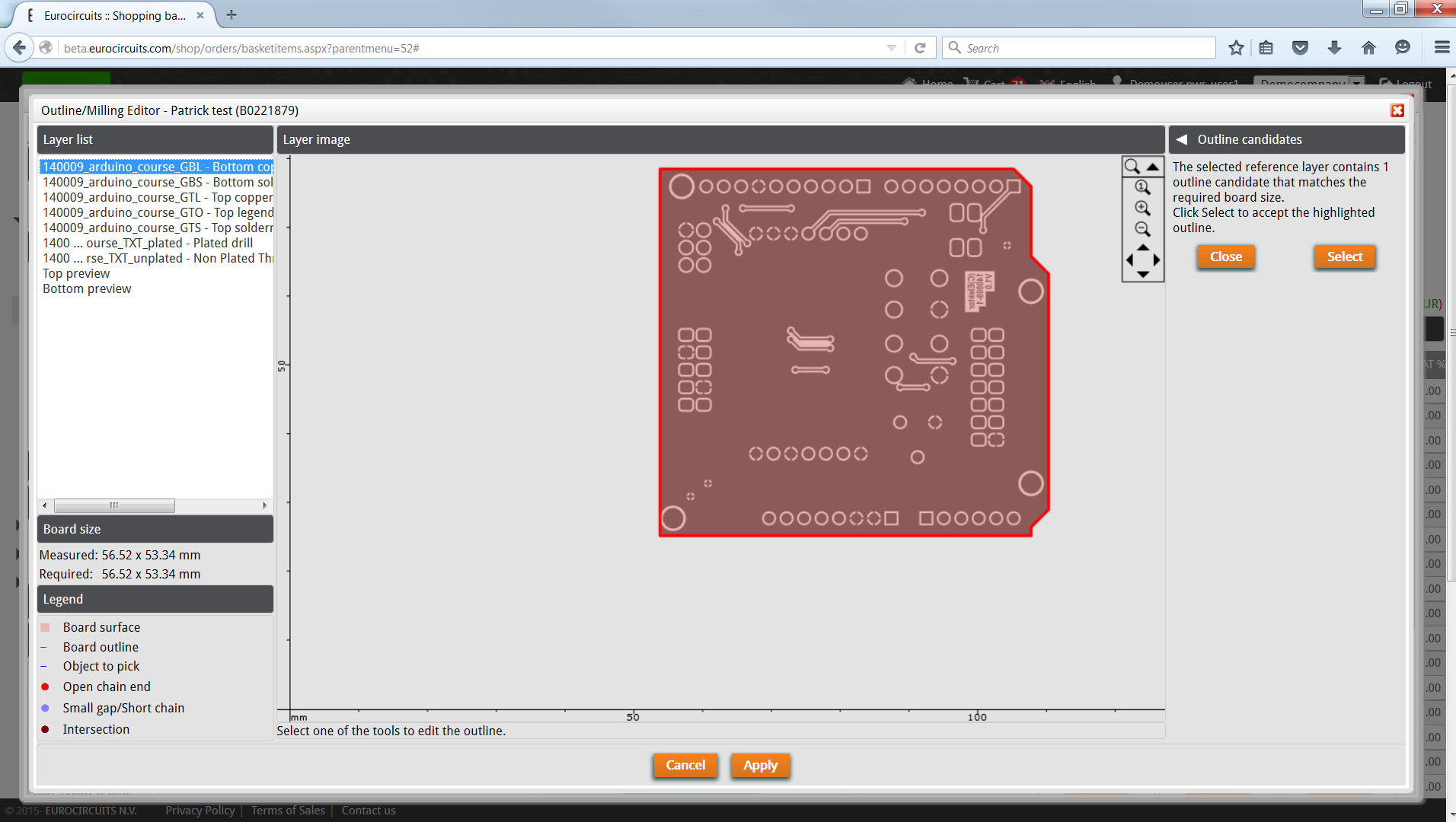Select Bottom preview in layer list
Image resolution: width=1456 pixels, height=822 pixels.
pyautogui.click(x=87, y=288)
